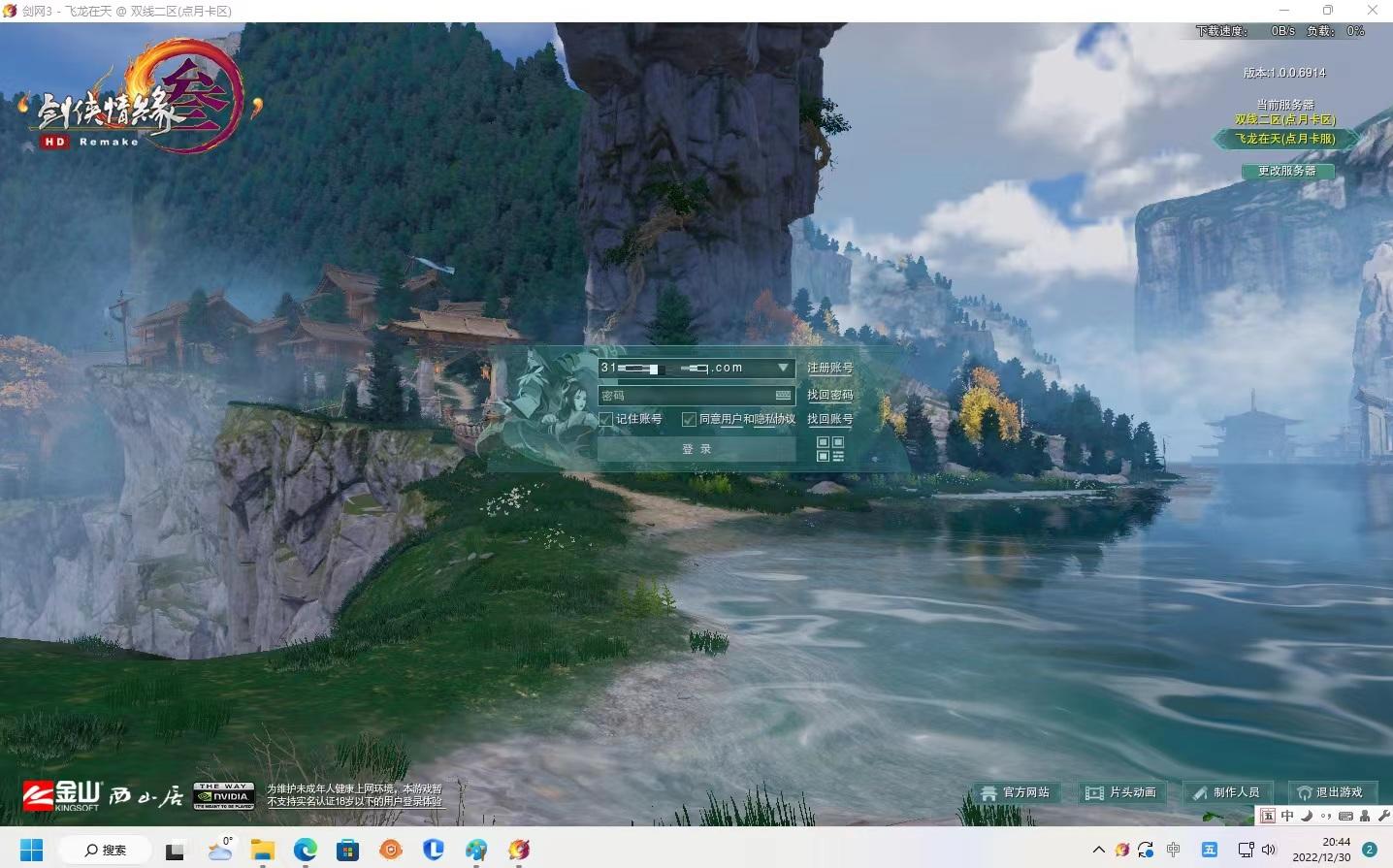Tick the 记住账号 checkbox

pyautogui.click(x=606, y=419)
